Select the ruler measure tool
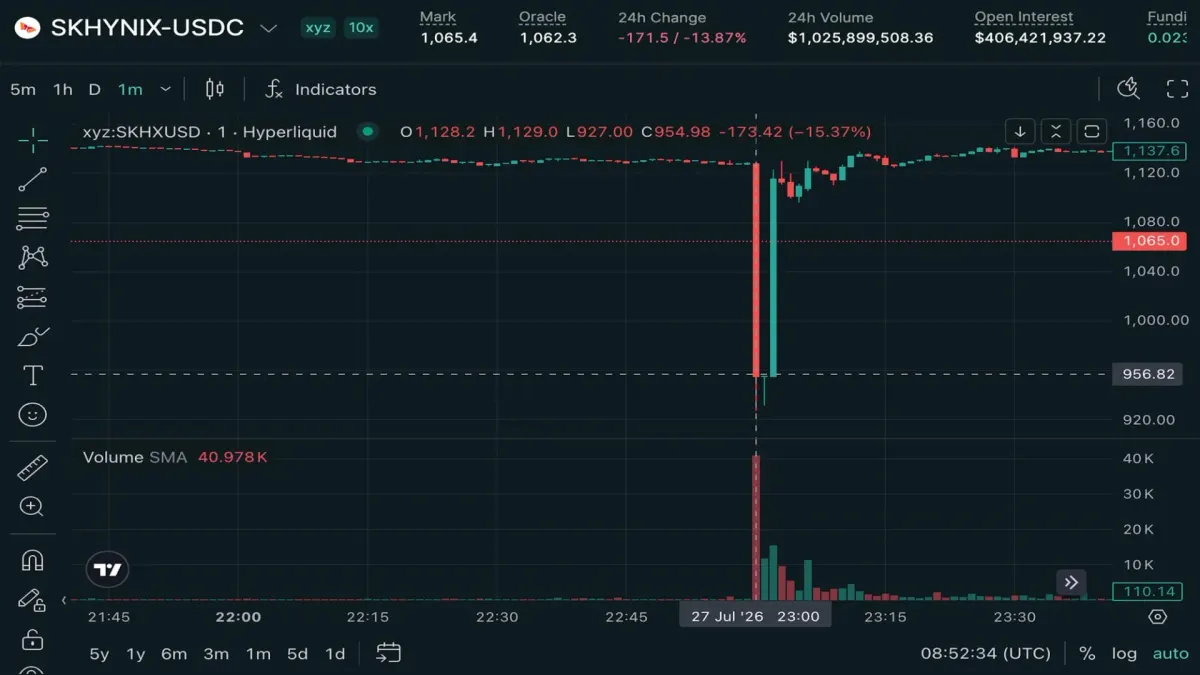 click(33, 467)
